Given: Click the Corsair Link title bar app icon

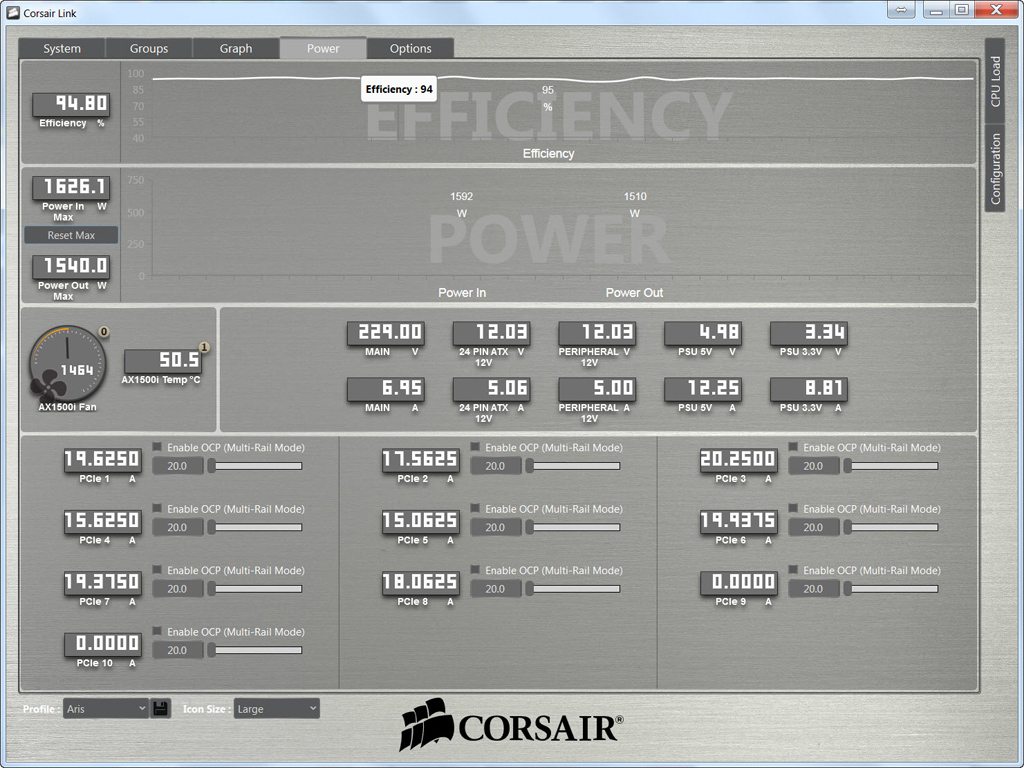Looking at the screenshot, I should pyautogui.click(x=13, y=13).
